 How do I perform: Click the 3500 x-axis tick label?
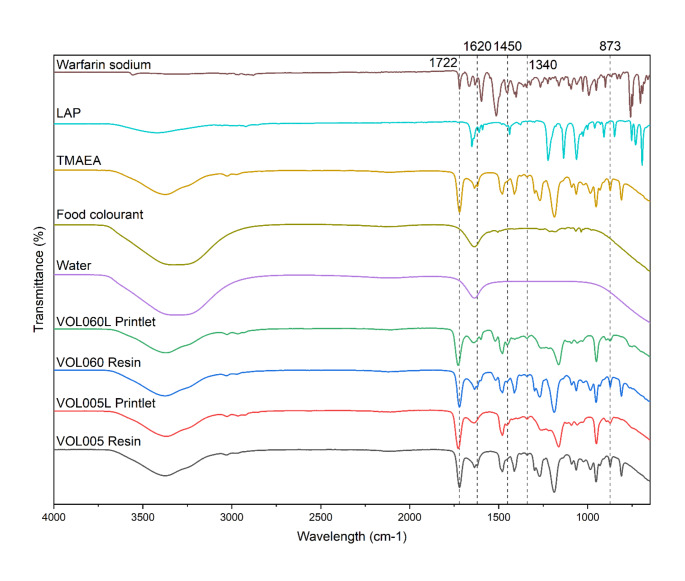click(143, 518)
